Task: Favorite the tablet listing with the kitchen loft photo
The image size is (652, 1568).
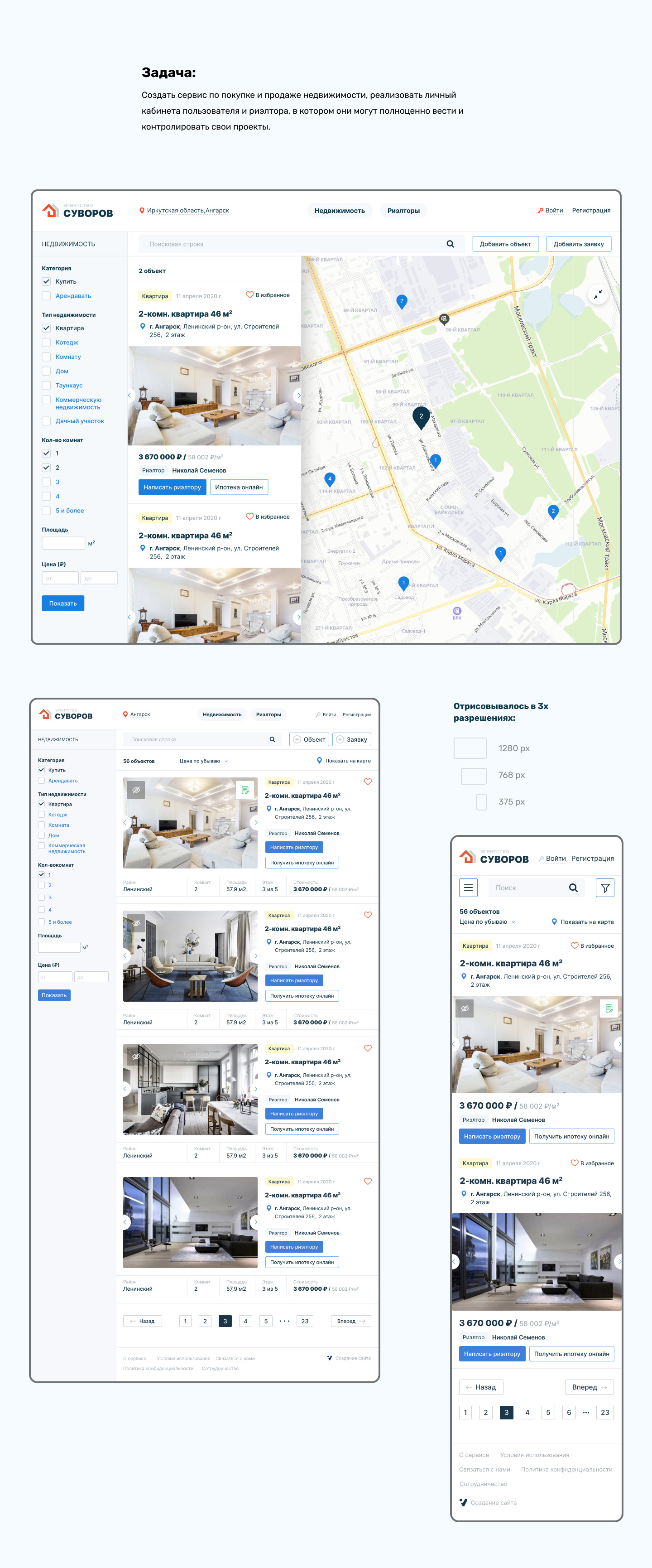Action: (367, 1048)
